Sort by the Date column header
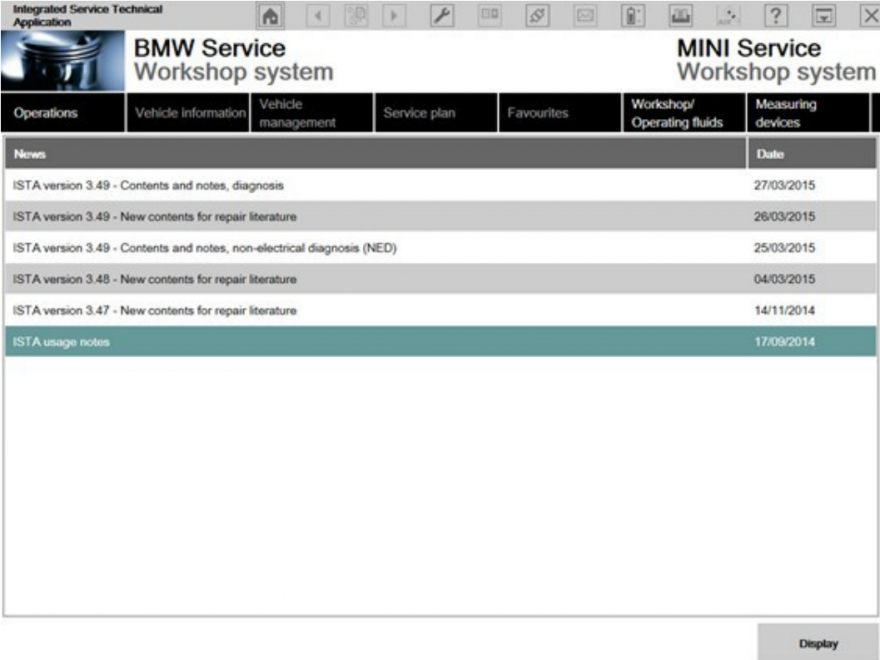This screenshot has width=880, height=660. point(812,154)
